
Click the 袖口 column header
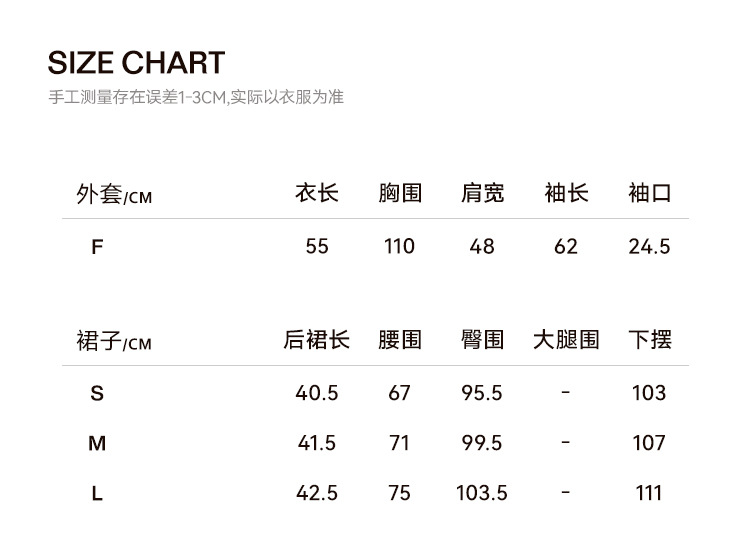coord(649,193)
